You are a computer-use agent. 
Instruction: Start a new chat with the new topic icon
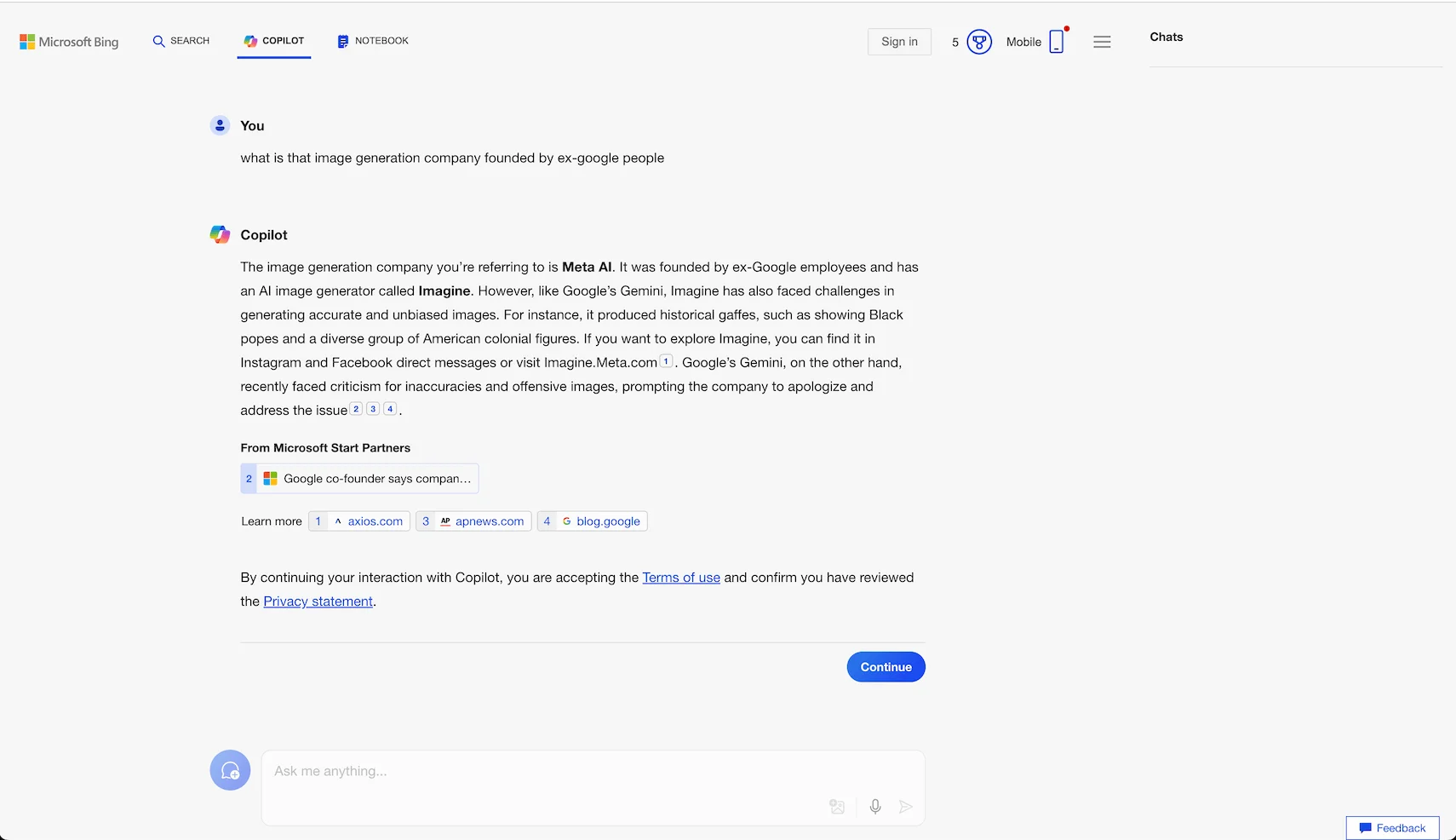click(229, 769)
